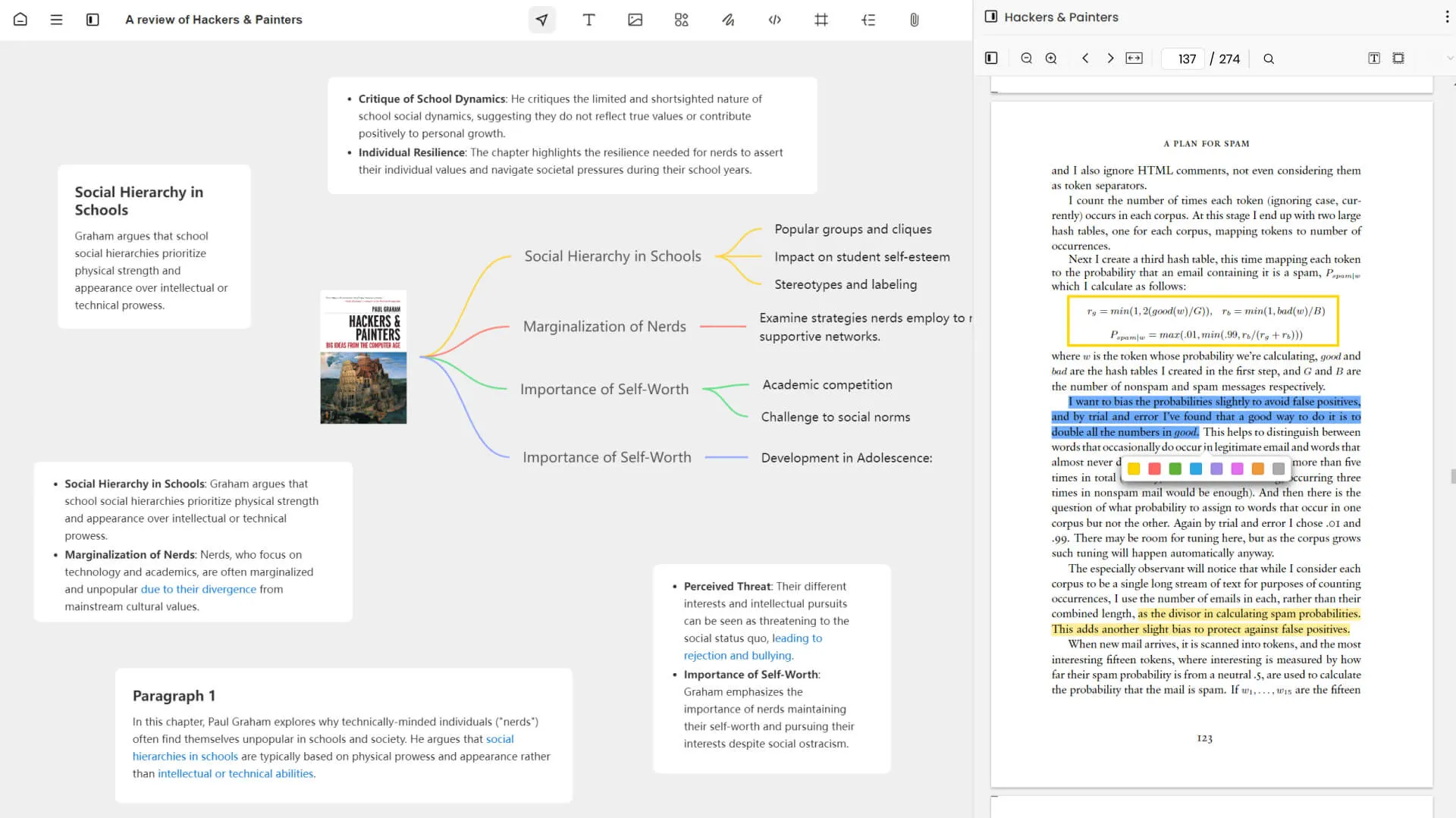This screenshot has height=818, width=1456.
Task: Toggle the PDF viewer sidebar panel
Action: tap(990, 58)
